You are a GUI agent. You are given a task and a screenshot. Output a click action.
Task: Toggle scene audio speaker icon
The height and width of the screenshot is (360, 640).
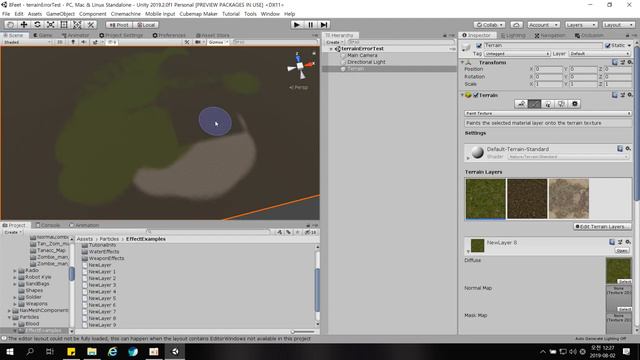coord(84,42)
